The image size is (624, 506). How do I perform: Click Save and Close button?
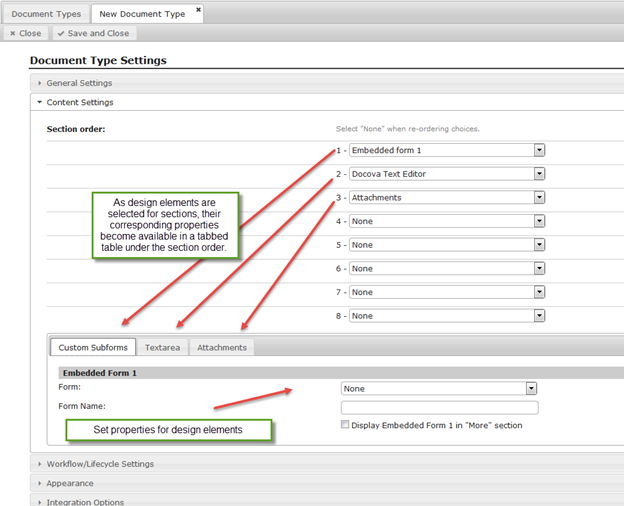coord(94,33)
